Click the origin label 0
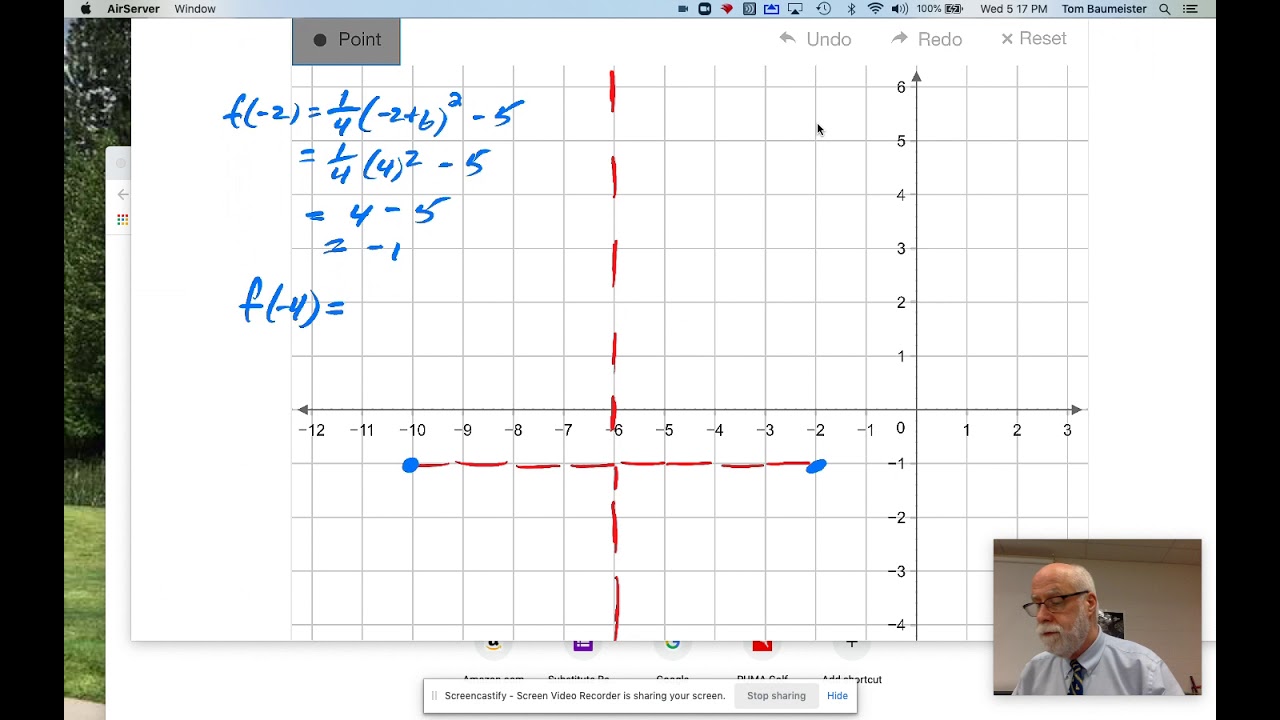Viewport: 1280px width, 720px height. (900, 428)
